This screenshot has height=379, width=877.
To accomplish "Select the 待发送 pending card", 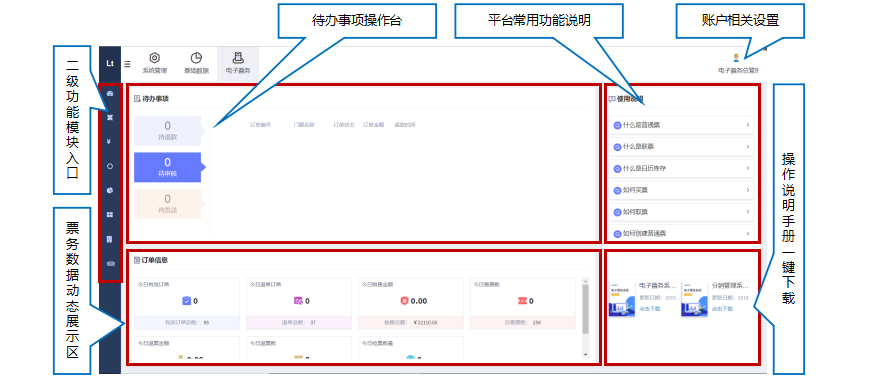I will pyautogui.click(x=167, y=203).
